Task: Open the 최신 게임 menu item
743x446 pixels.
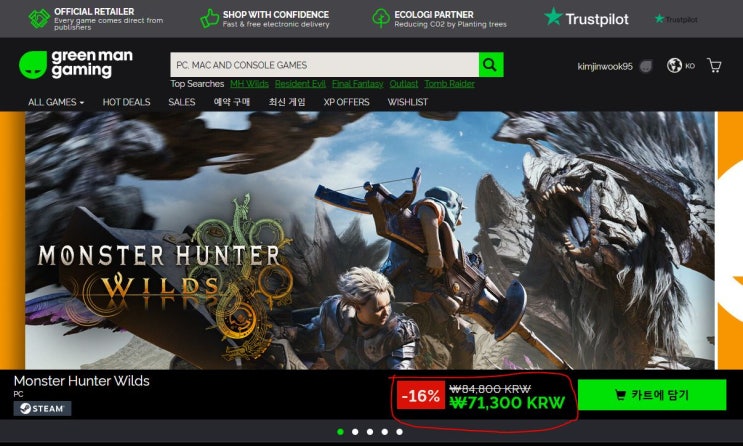Action: click(287, 102)
